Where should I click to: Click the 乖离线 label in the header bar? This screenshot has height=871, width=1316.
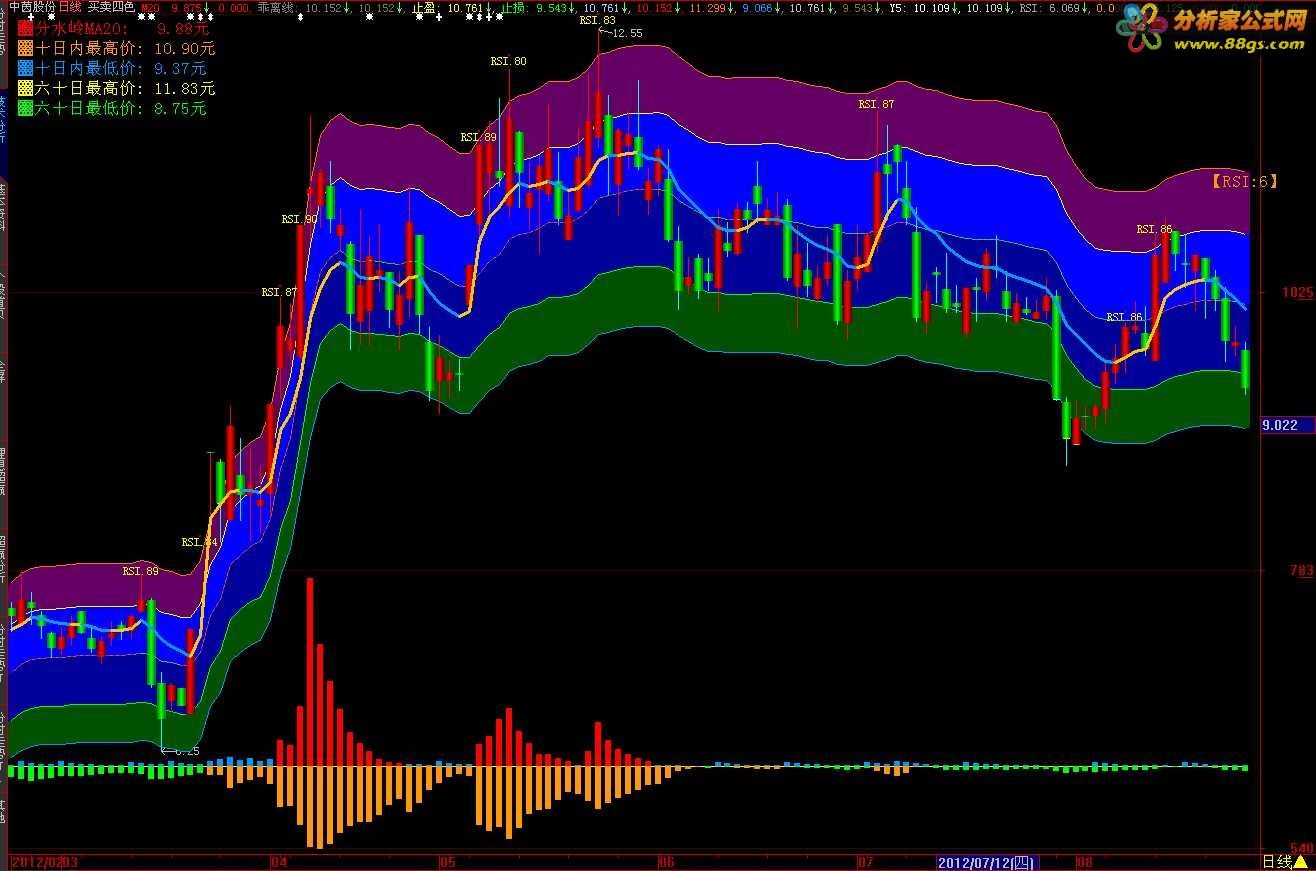275,7
